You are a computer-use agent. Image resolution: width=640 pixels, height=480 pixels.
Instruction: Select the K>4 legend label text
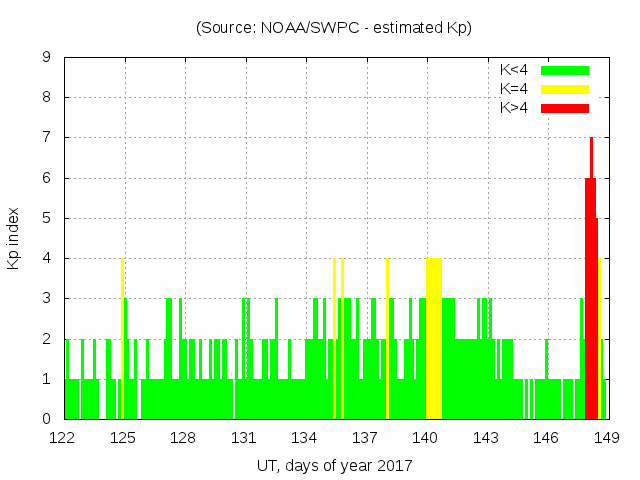(x=515, y=108)
